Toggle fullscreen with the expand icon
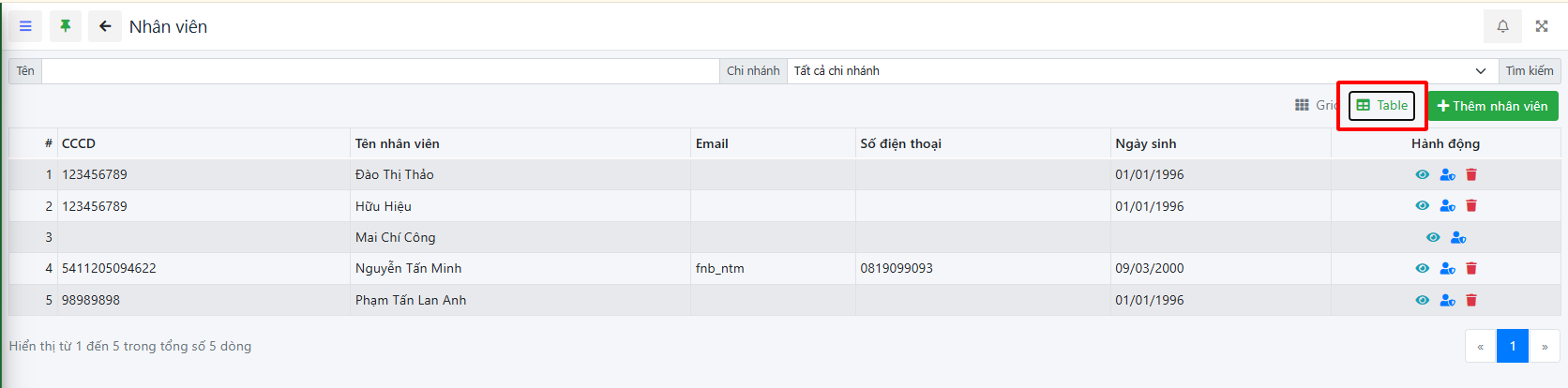The height and width of the screenshot is (388, 1568). (1542, 26)
